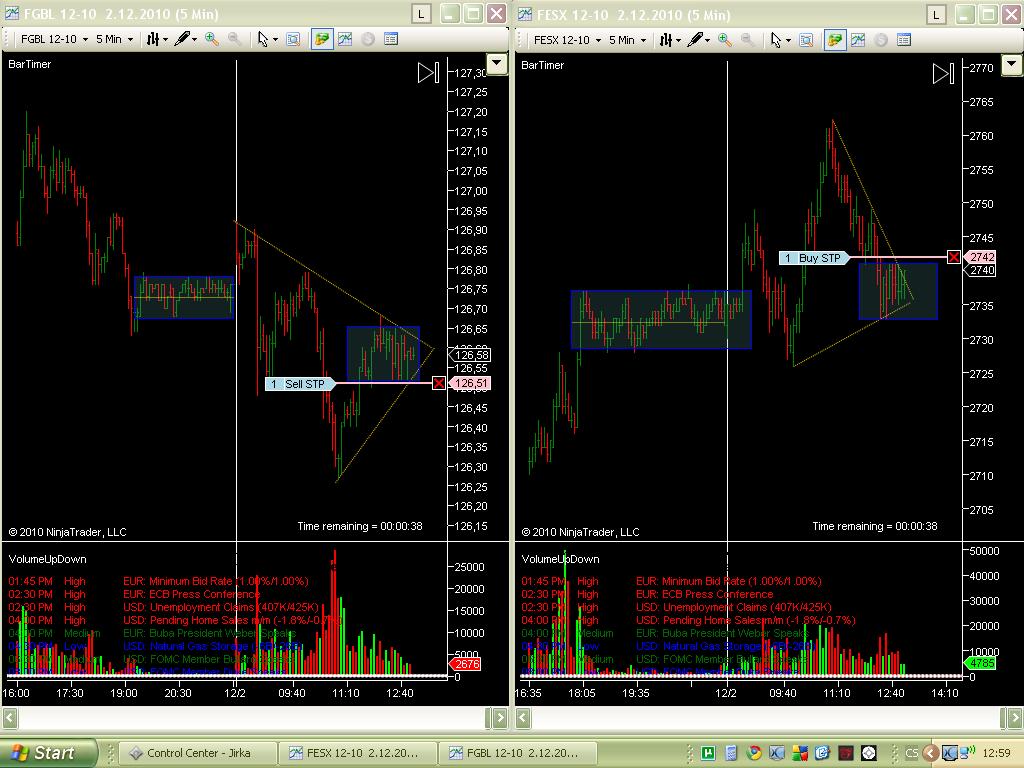Click strategies coin icon in FESX toolbar

point(881,40)
